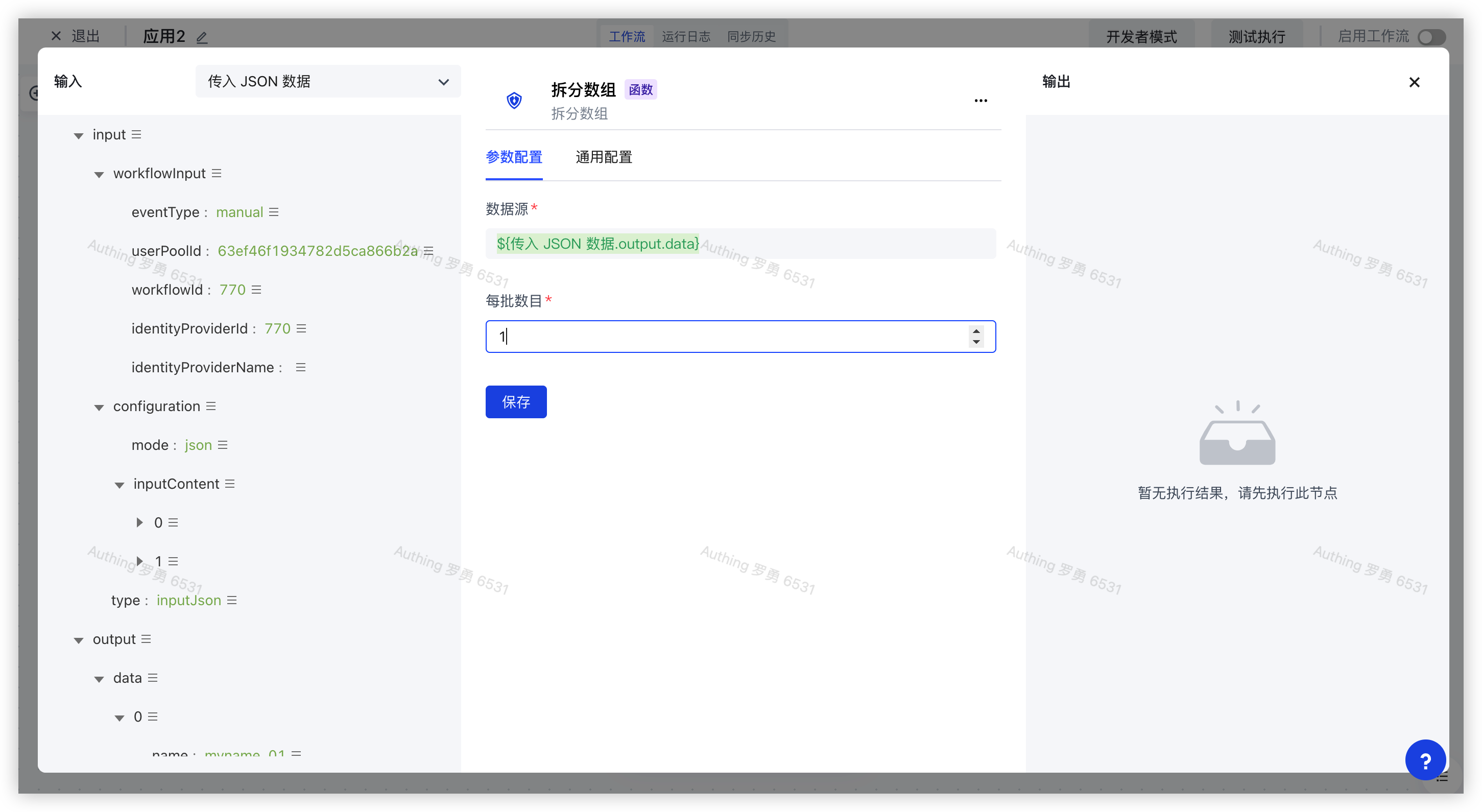Collapse the configuration tree node

pos(99,408)
